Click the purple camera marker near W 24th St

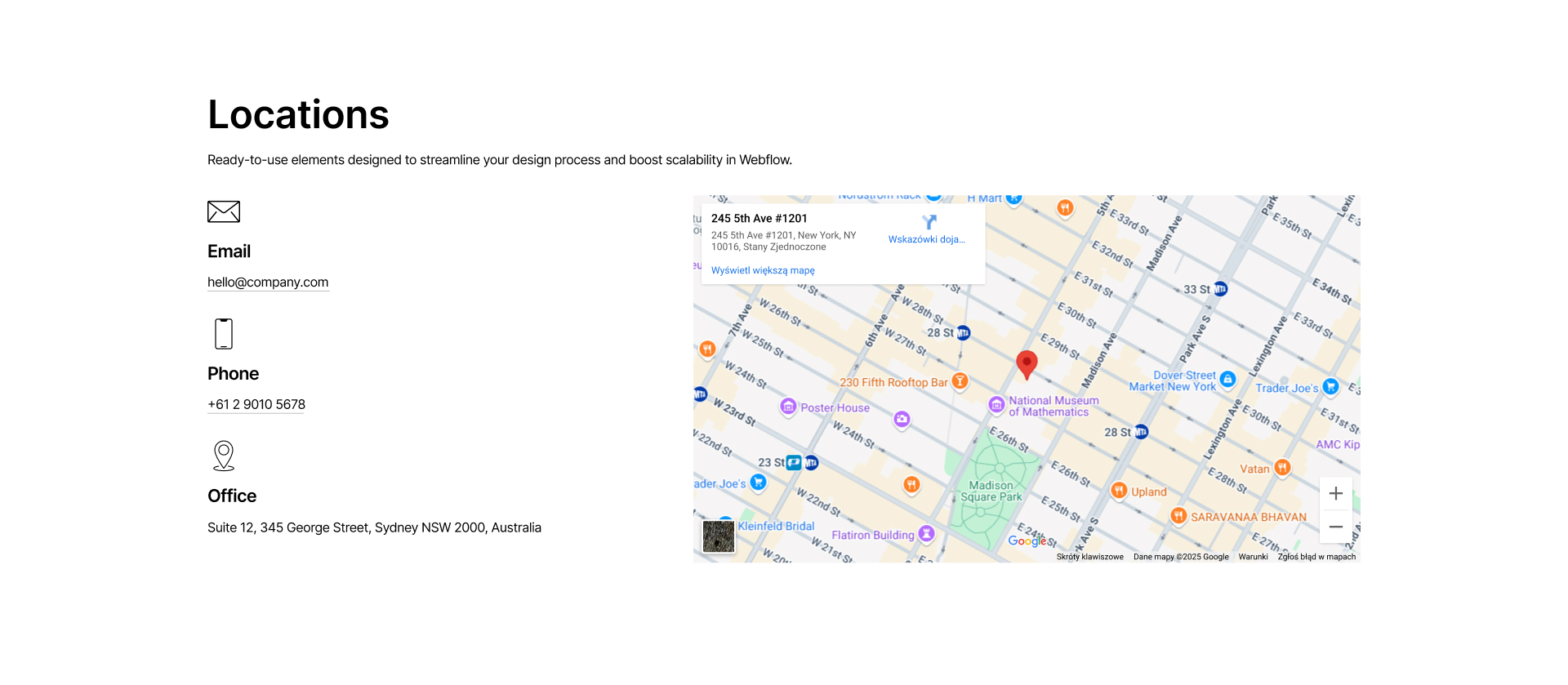tap(902, 420)
